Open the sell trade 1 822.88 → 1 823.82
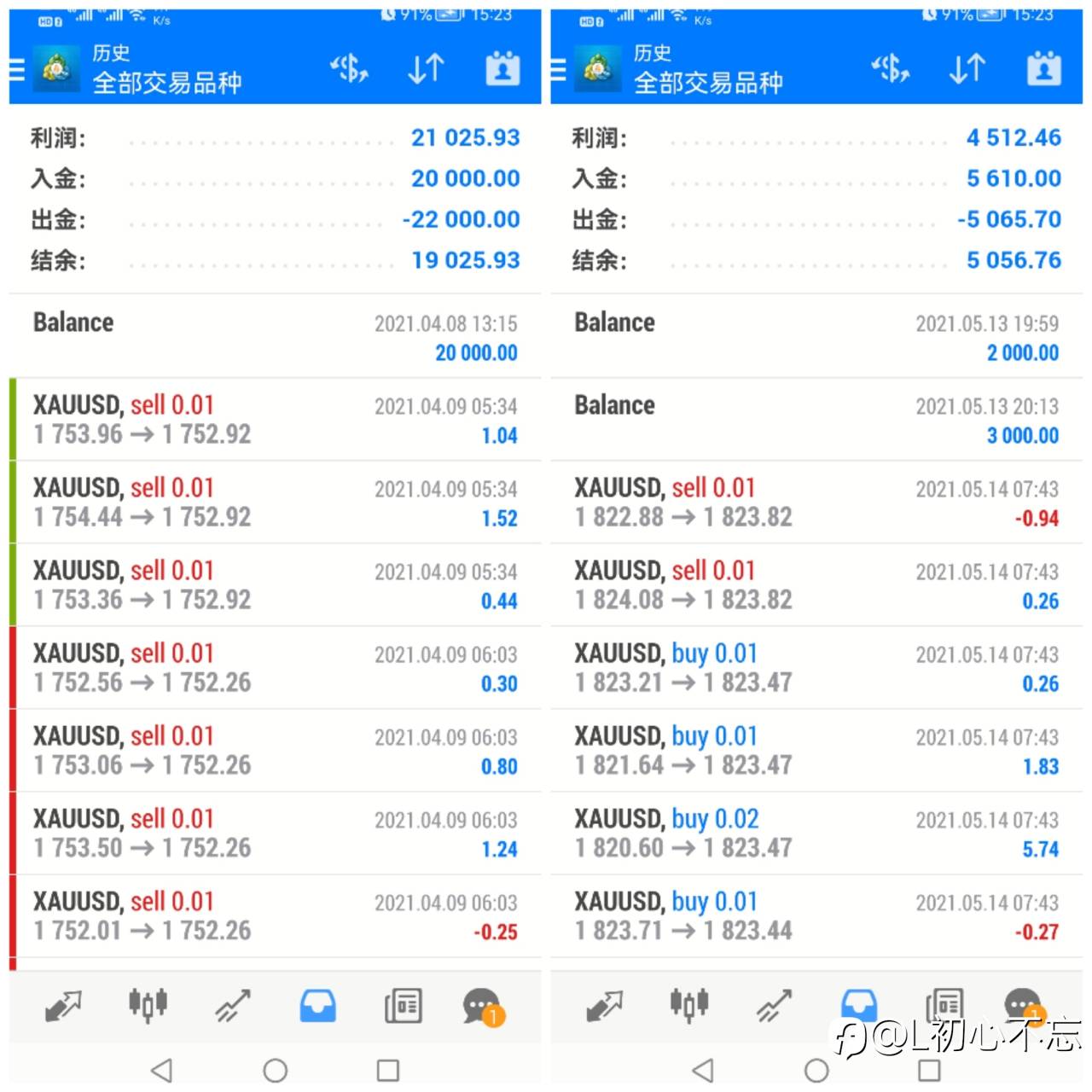Viewport: 1092px width, 1092px height. pyautogui.click(x=816, y=502)
